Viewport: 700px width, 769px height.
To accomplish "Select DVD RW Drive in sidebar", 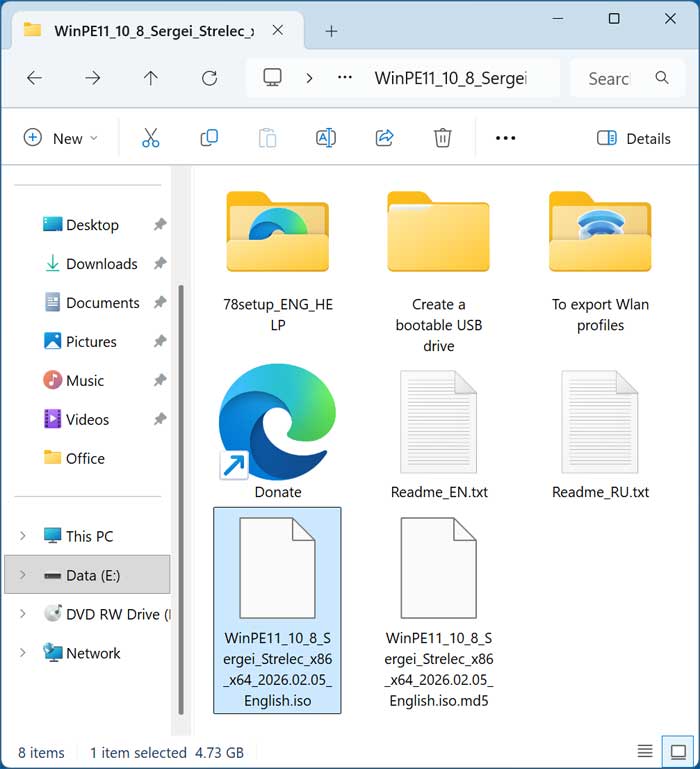I will (x=106, y=614).
